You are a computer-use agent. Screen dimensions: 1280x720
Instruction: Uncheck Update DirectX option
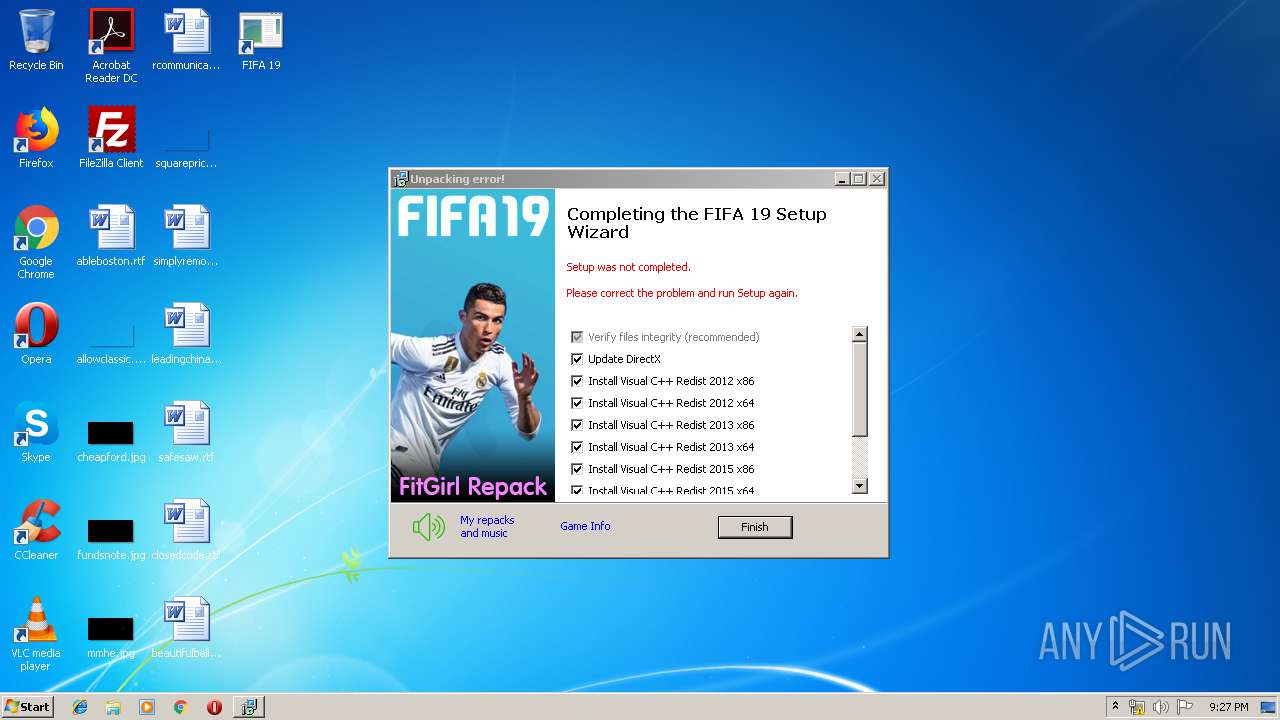click(577, 359)
